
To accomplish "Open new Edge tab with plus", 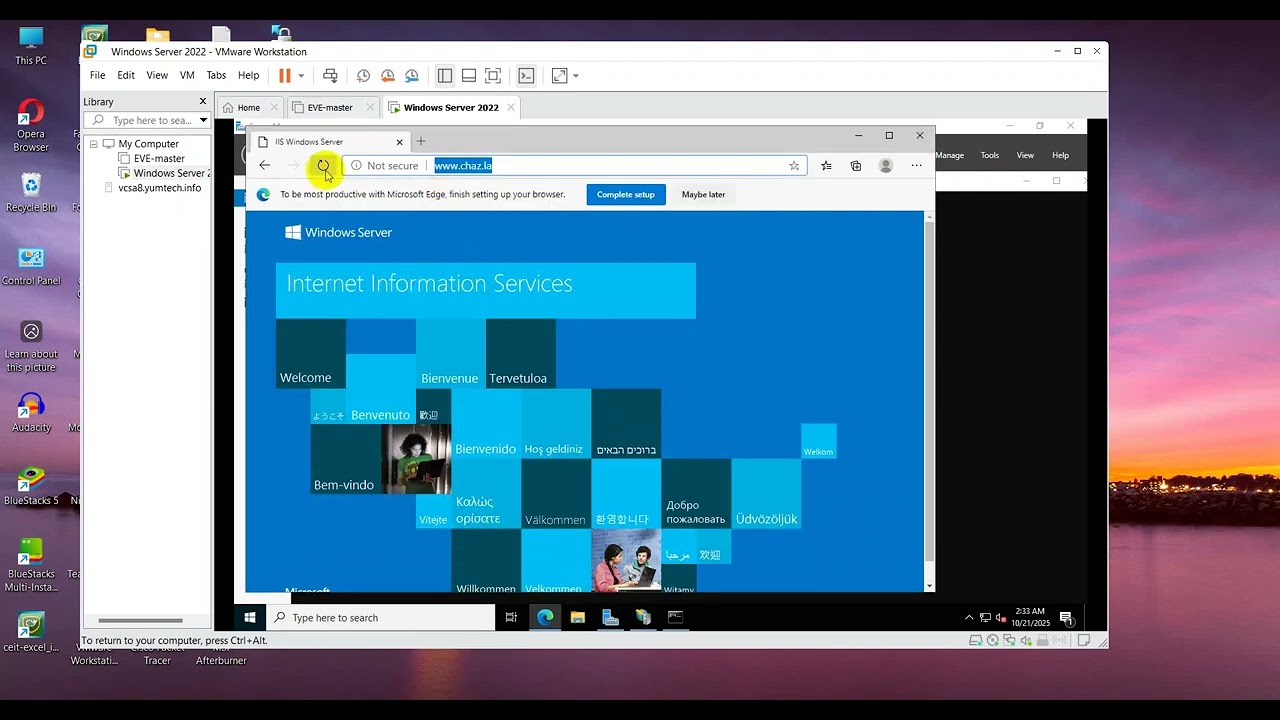I will (421, 141).
